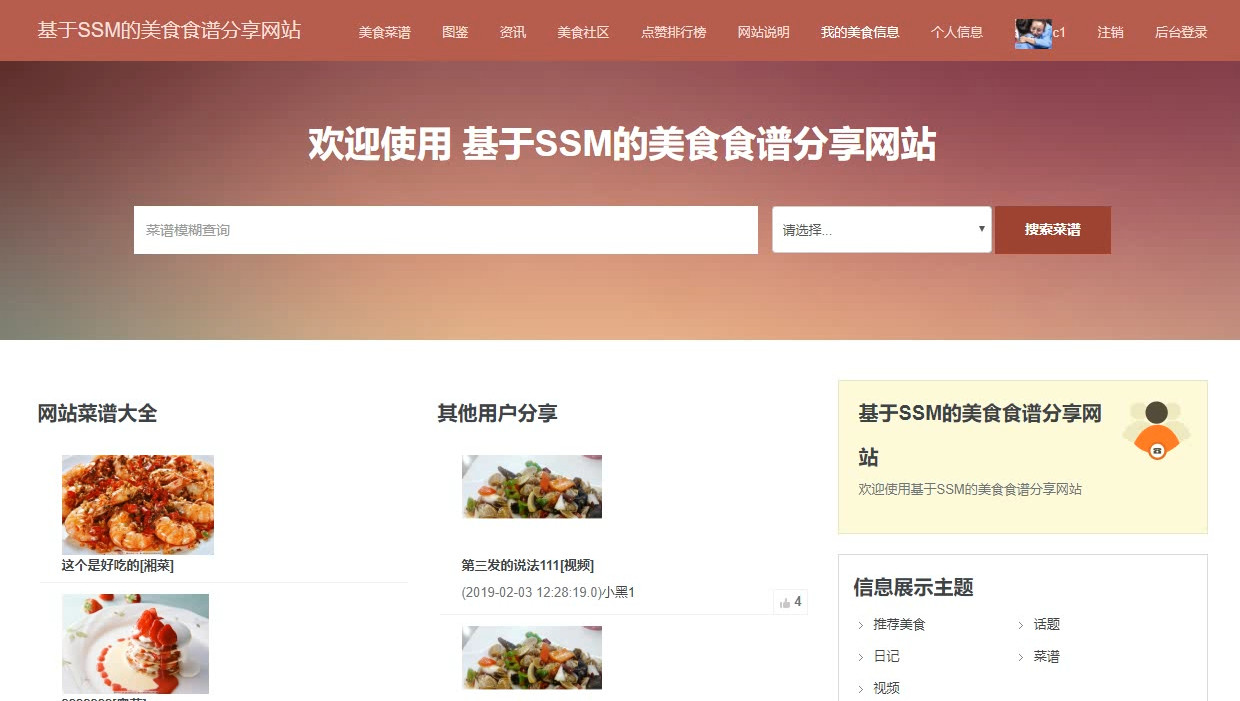Click the site title 基于SSM的美食食谱分享网站 in header

(x=169, y=30)
